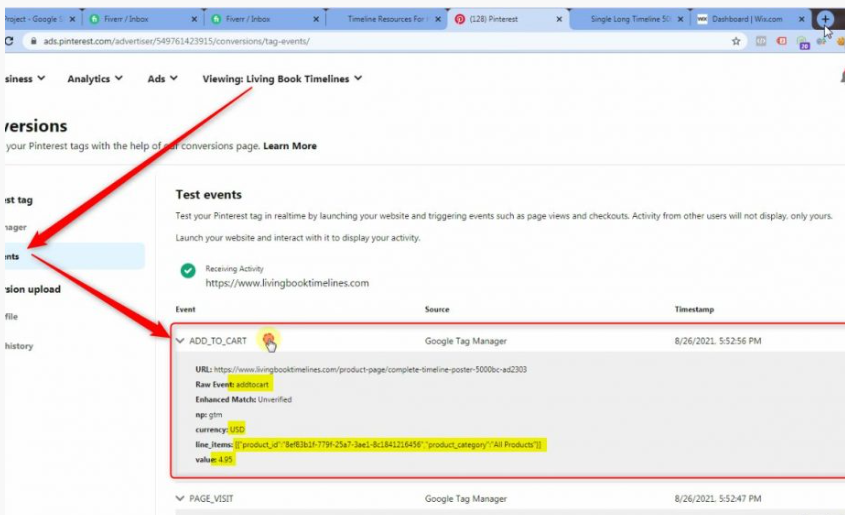Open the Analytics dropdown menu
The height and width of the screenshot is (515, 845).
(x=95, y=79)
